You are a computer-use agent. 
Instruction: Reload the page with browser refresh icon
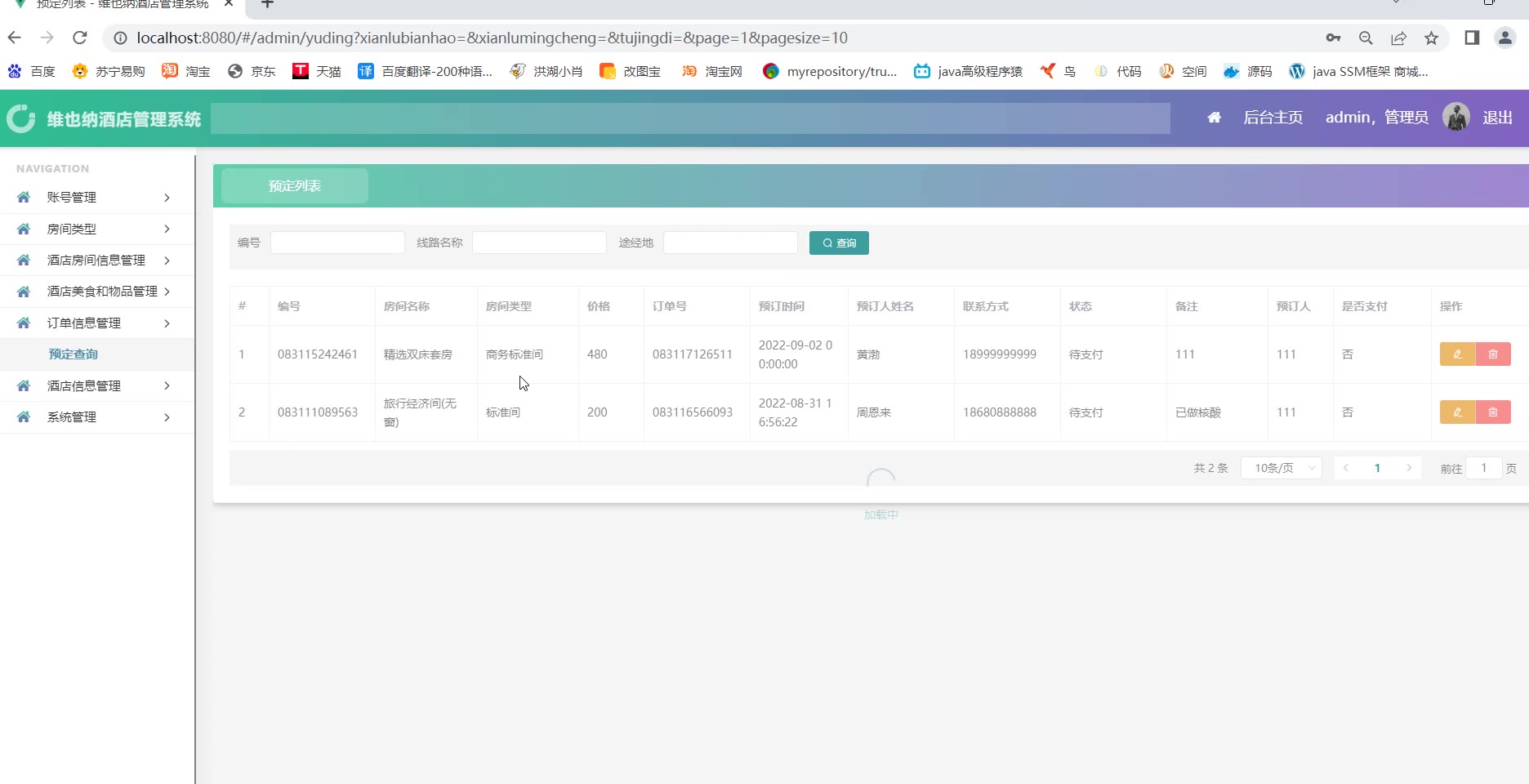(x=79, y=38)
